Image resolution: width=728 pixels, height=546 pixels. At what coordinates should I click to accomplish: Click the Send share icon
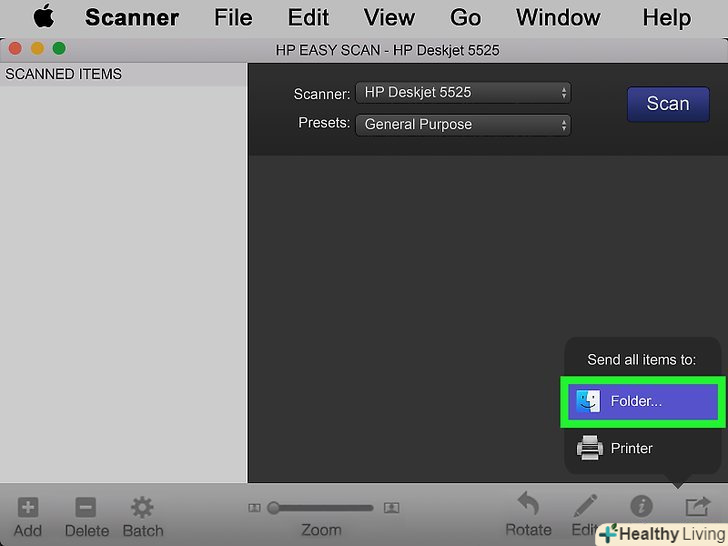tap(698, 506)
